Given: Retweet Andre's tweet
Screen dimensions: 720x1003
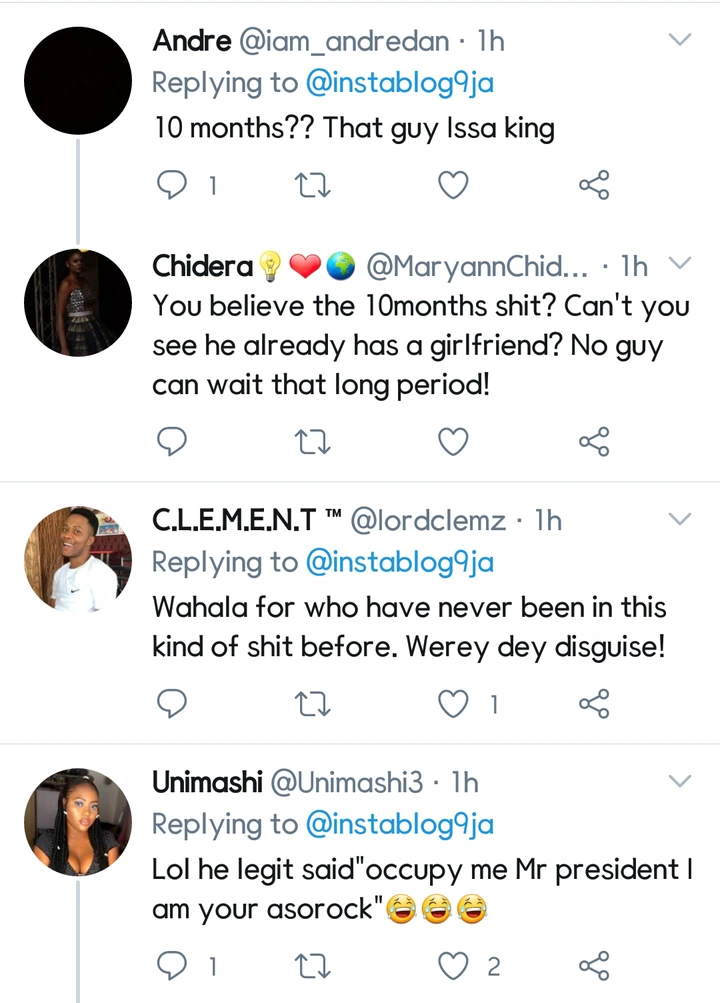Looking at the screenshot, I should [x=315, y=185].
